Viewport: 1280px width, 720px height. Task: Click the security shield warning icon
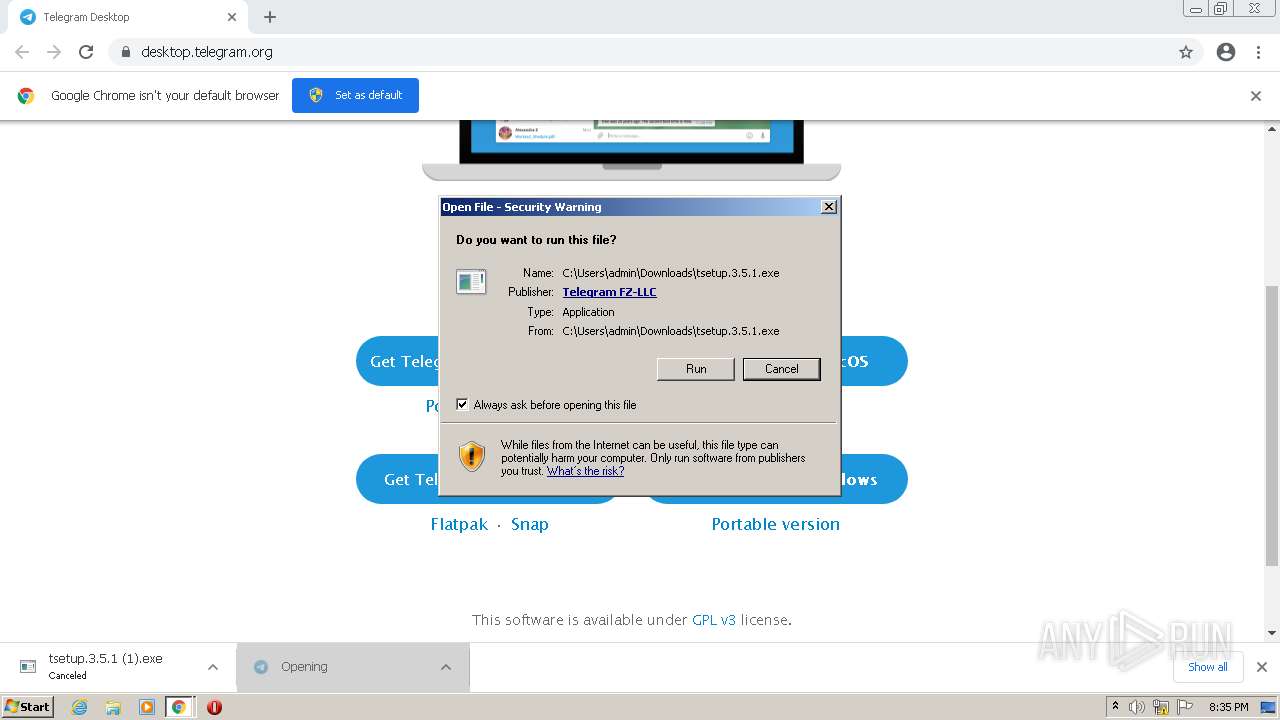pos(472,457)
